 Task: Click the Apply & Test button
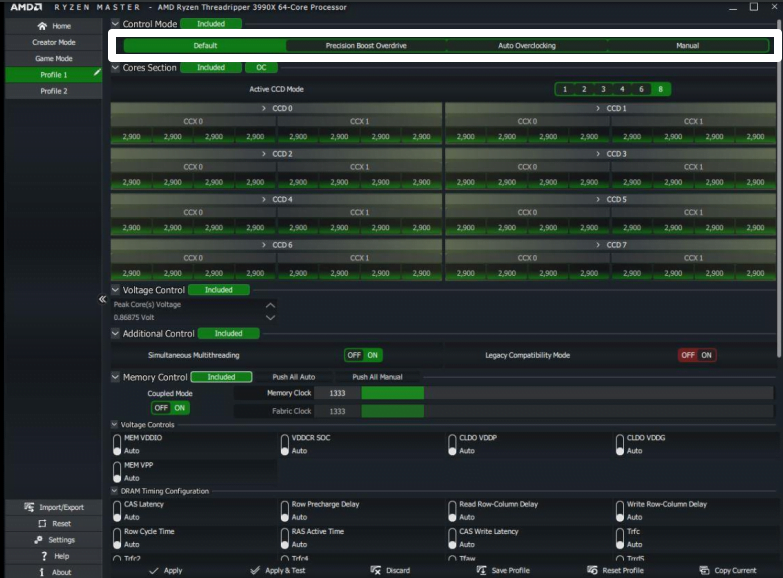coord(277,570)
